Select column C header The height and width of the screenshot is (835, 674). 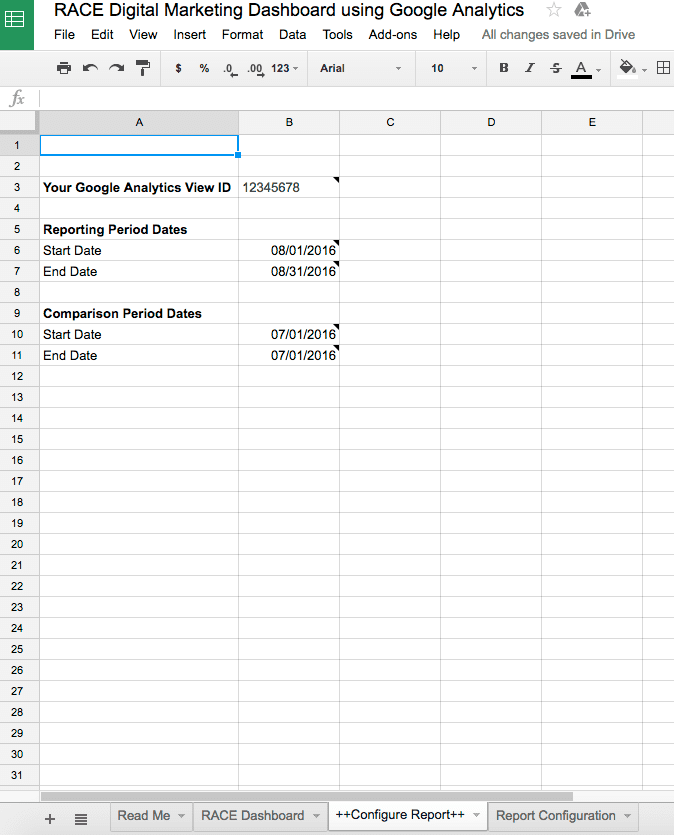point(390,122)
